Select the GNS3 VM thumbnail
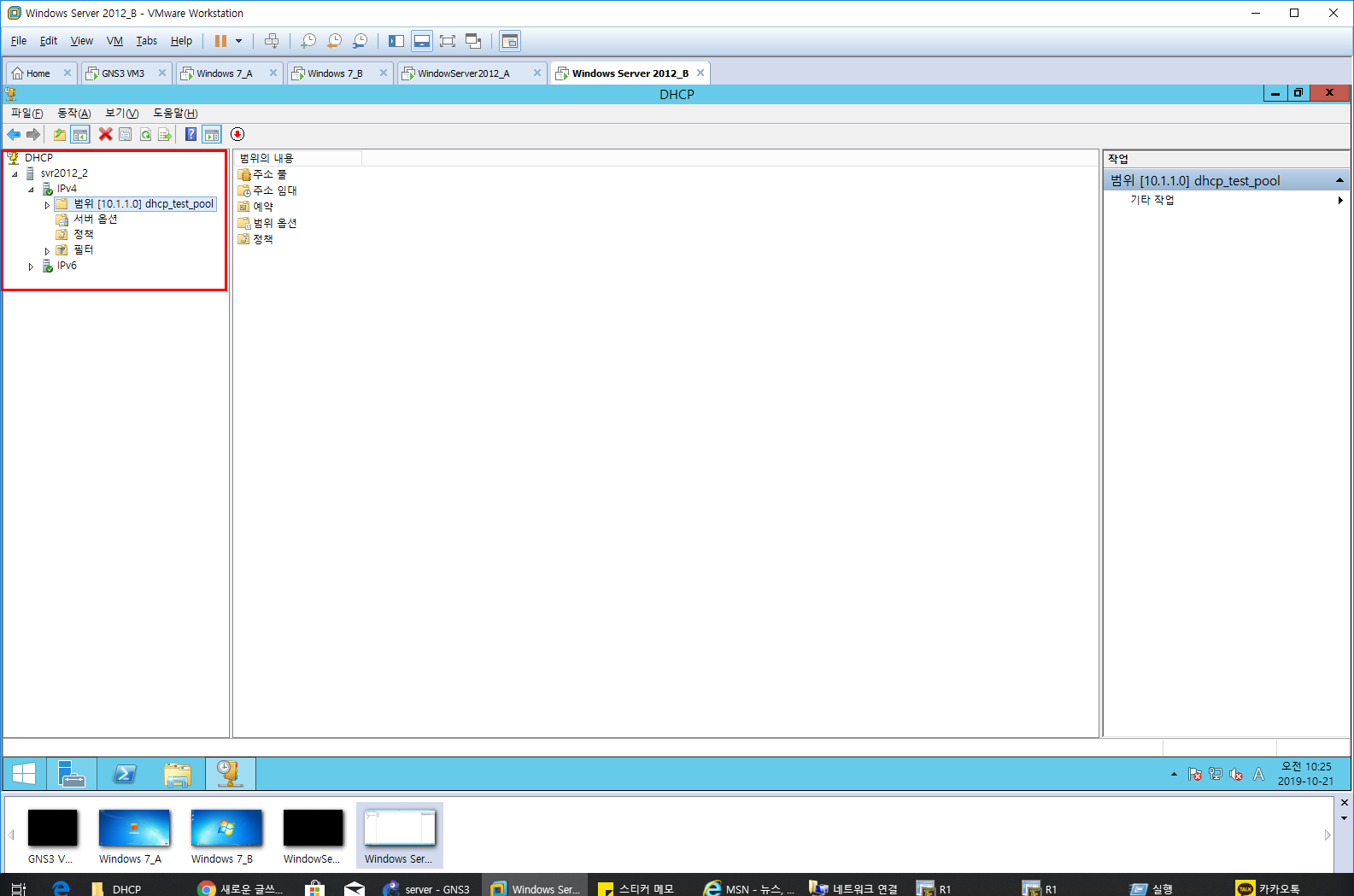 click(x=52, y=836)
